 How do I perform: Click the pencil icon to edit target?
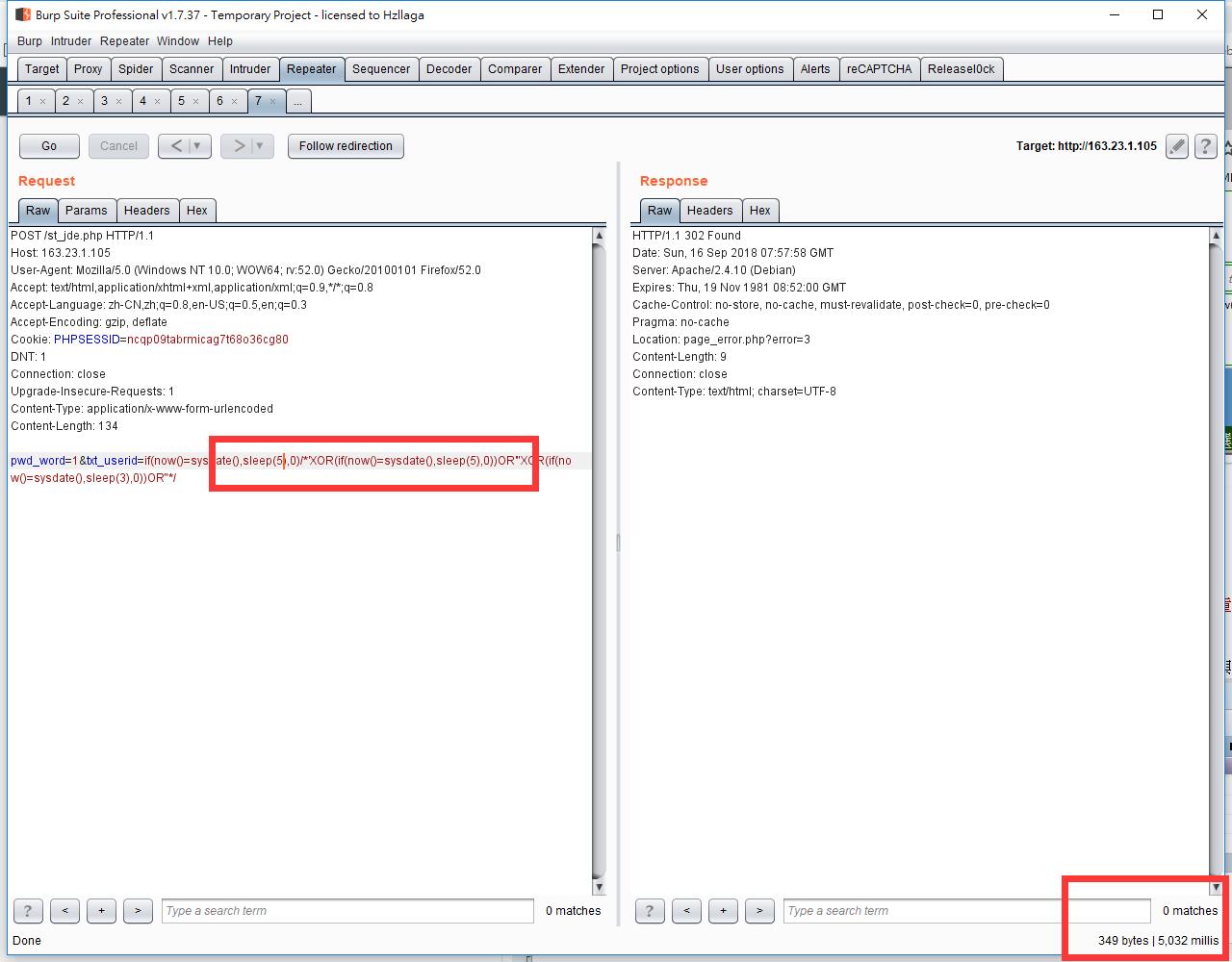click(1176, 146)
